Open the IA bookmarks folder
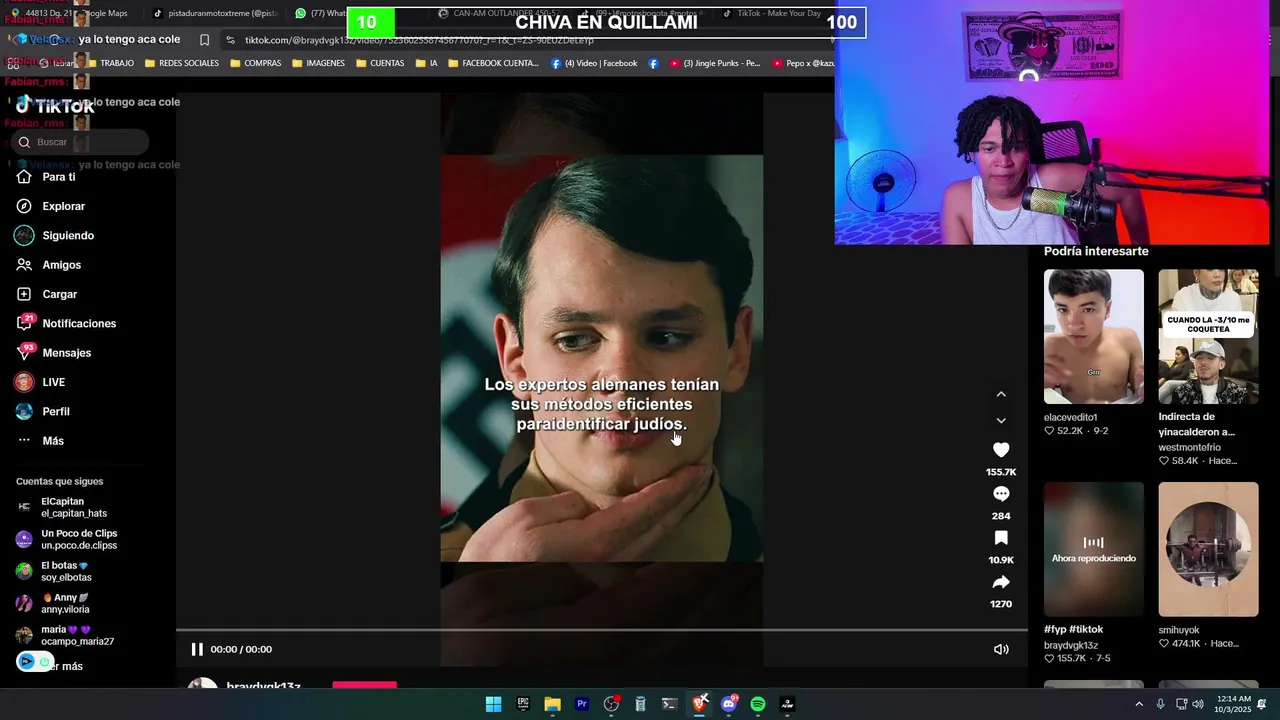Screen dimensions: 1280x720 pos(425,63)
